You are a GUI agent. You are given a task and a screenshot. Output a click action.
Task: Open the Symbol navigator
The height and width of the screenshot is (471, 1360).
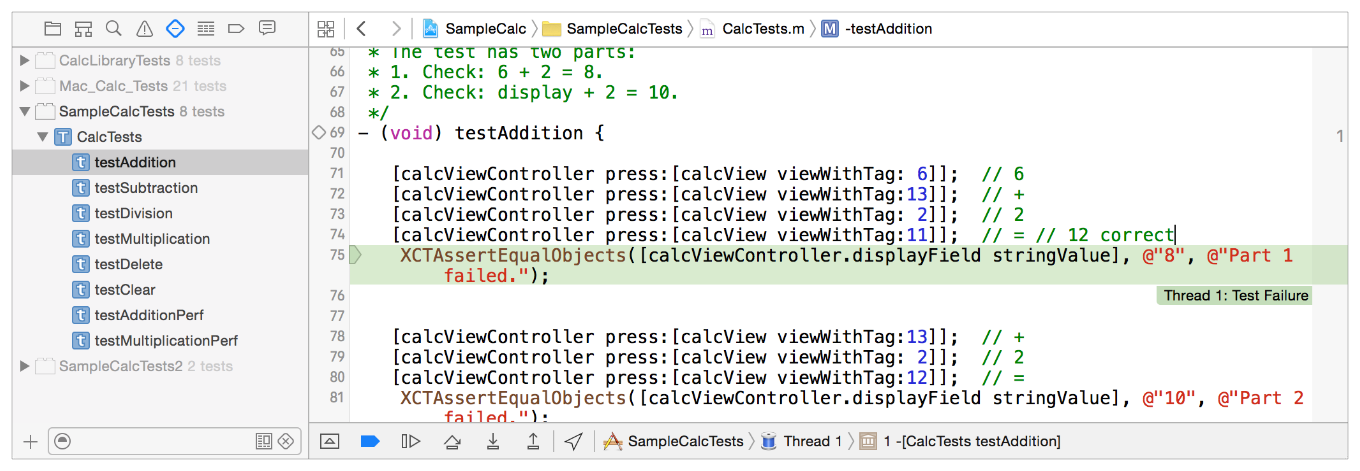(x=84, y=28)
